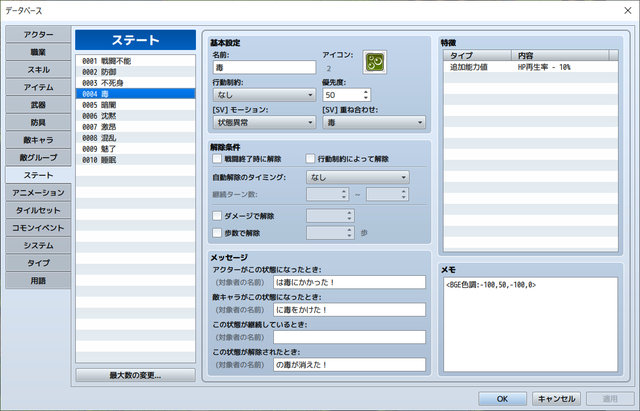The width and height of the screenshot is (640, 411).
Task: Click the メモ text area
Action: pyautogui.click(x=531, y=325)
